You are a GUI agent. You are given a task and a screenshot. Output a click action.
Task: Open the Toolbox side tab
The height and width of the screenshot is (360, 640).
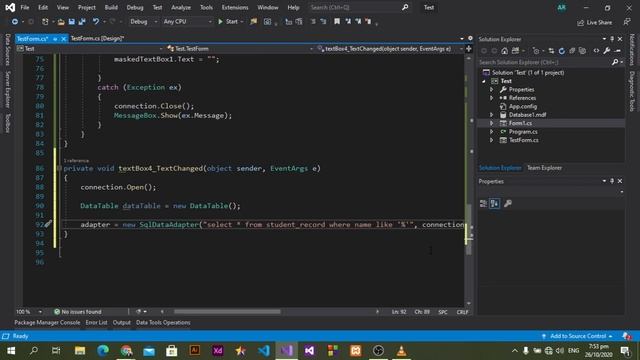(x=7, y=123)
